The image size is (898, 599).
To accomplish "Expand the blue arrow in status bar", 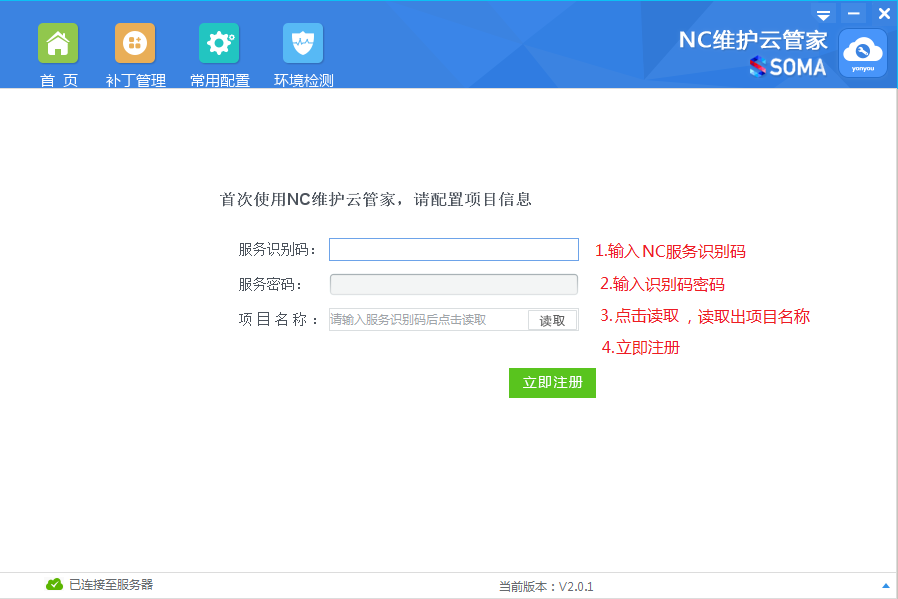I will pyautogui.click(x=885, y=586).
